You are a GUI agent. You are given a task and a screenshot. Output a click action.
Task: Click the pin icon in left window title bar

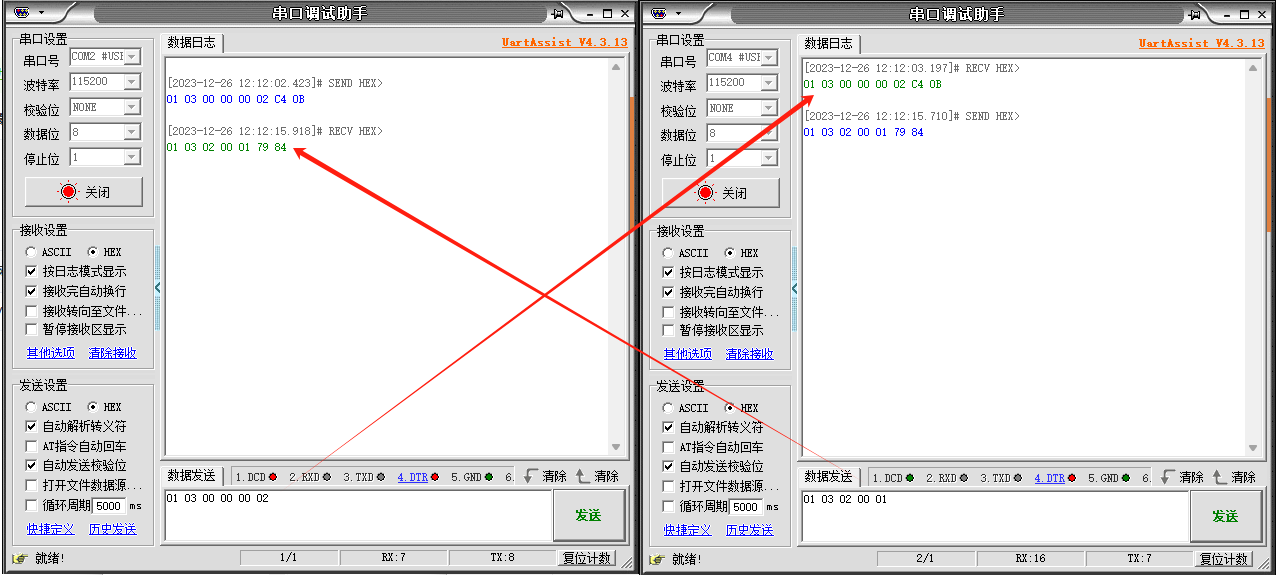point(557,14)
